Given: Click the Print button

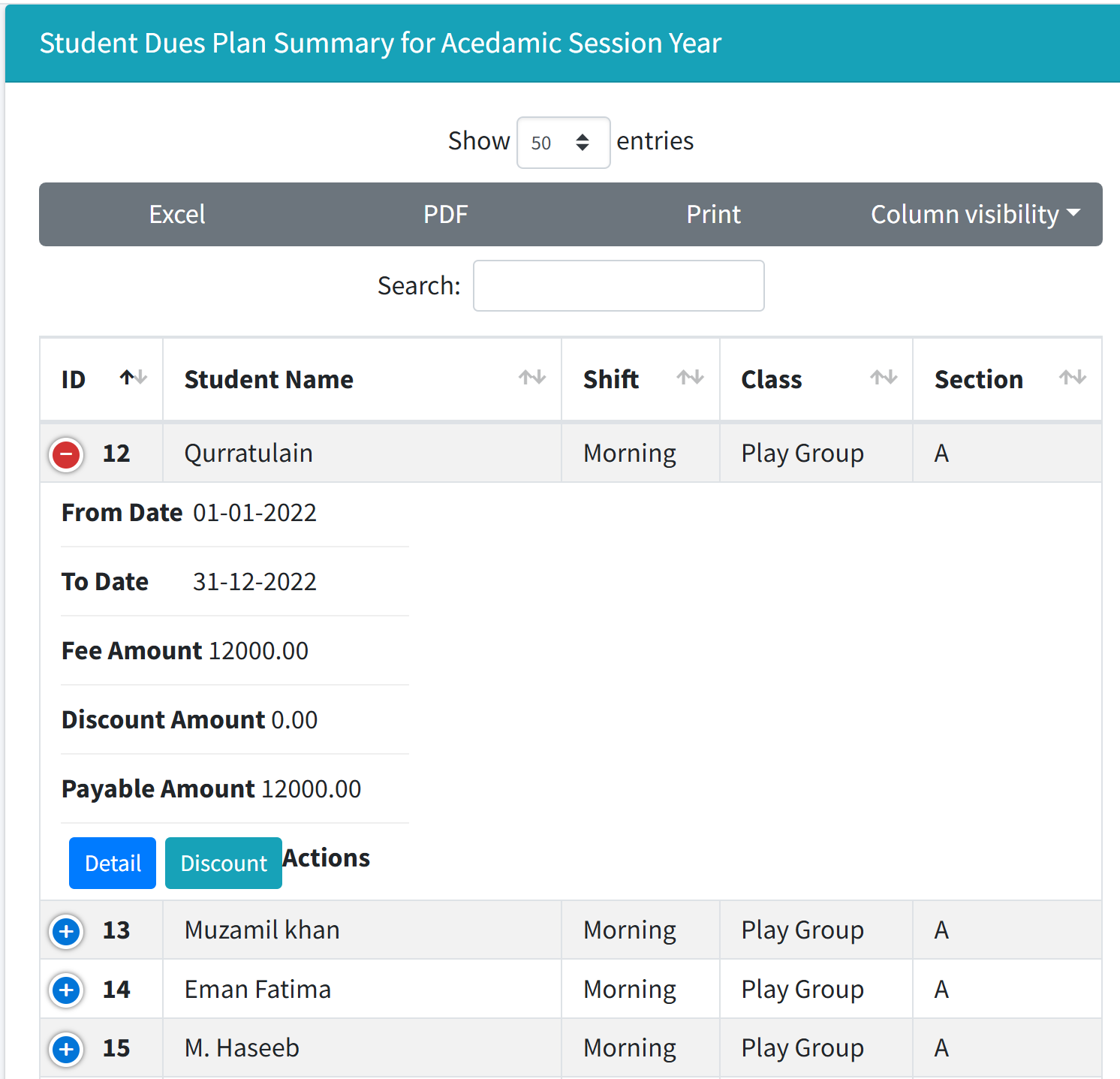Looking at the screenshot, I should (713, 215).
